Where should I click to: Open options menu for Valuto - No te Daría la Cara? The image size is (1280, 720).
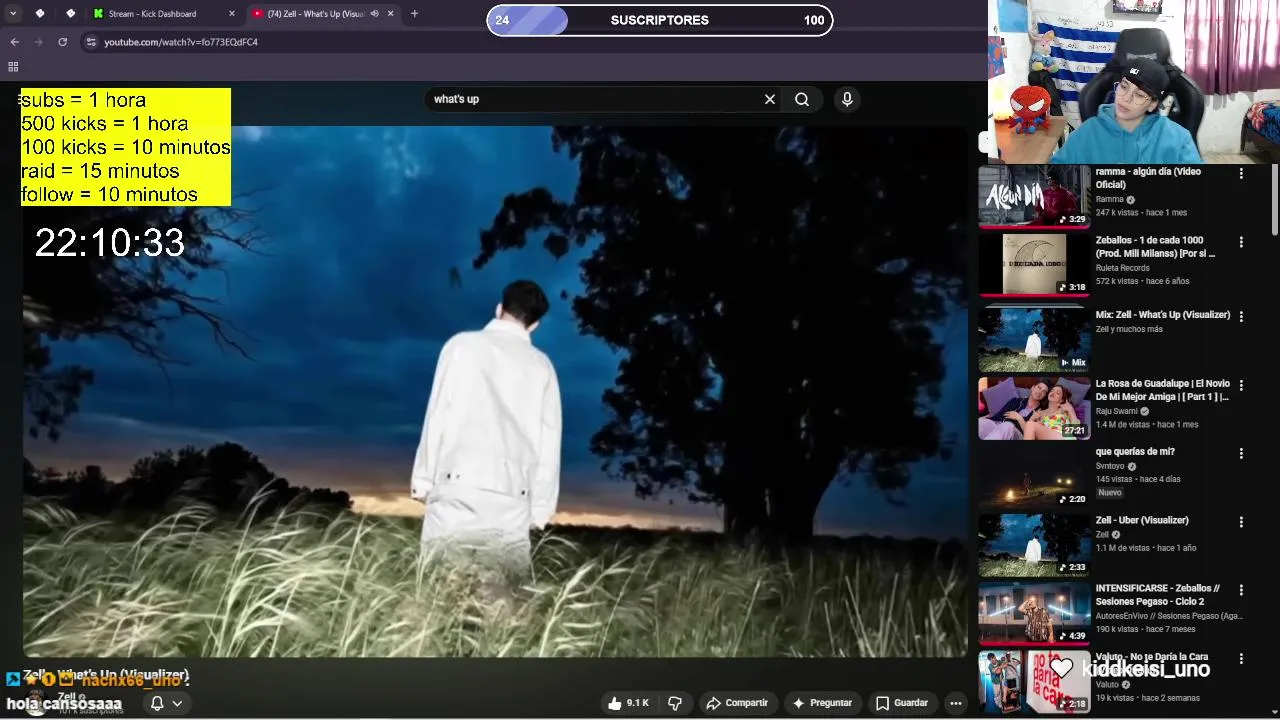pos(1241,659)
